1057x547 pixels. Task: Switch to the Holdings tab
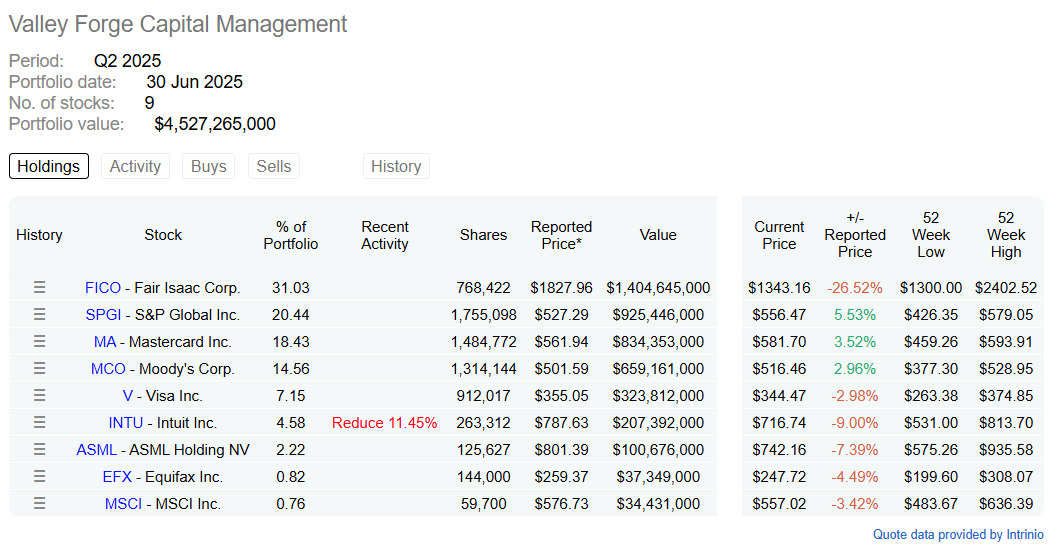click(x=49, y=166)
